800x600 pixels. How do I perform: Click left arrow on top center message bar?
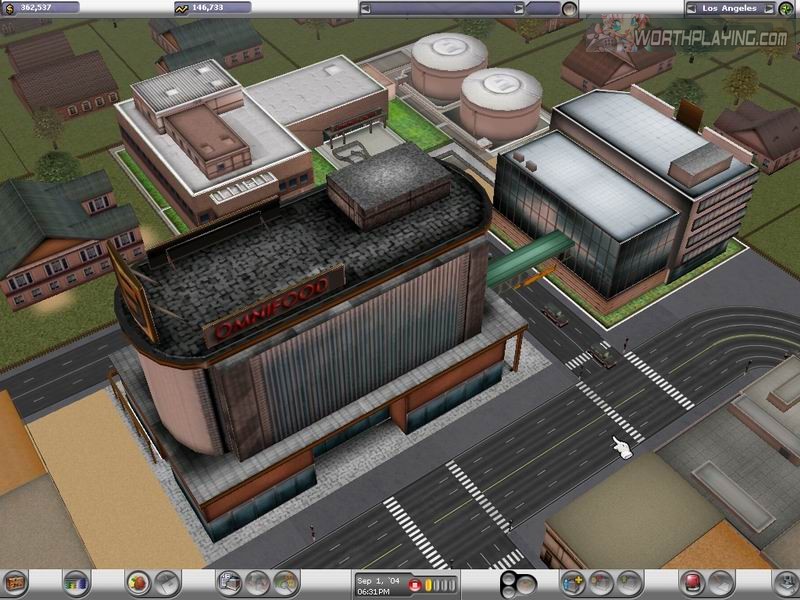(362, 8)
